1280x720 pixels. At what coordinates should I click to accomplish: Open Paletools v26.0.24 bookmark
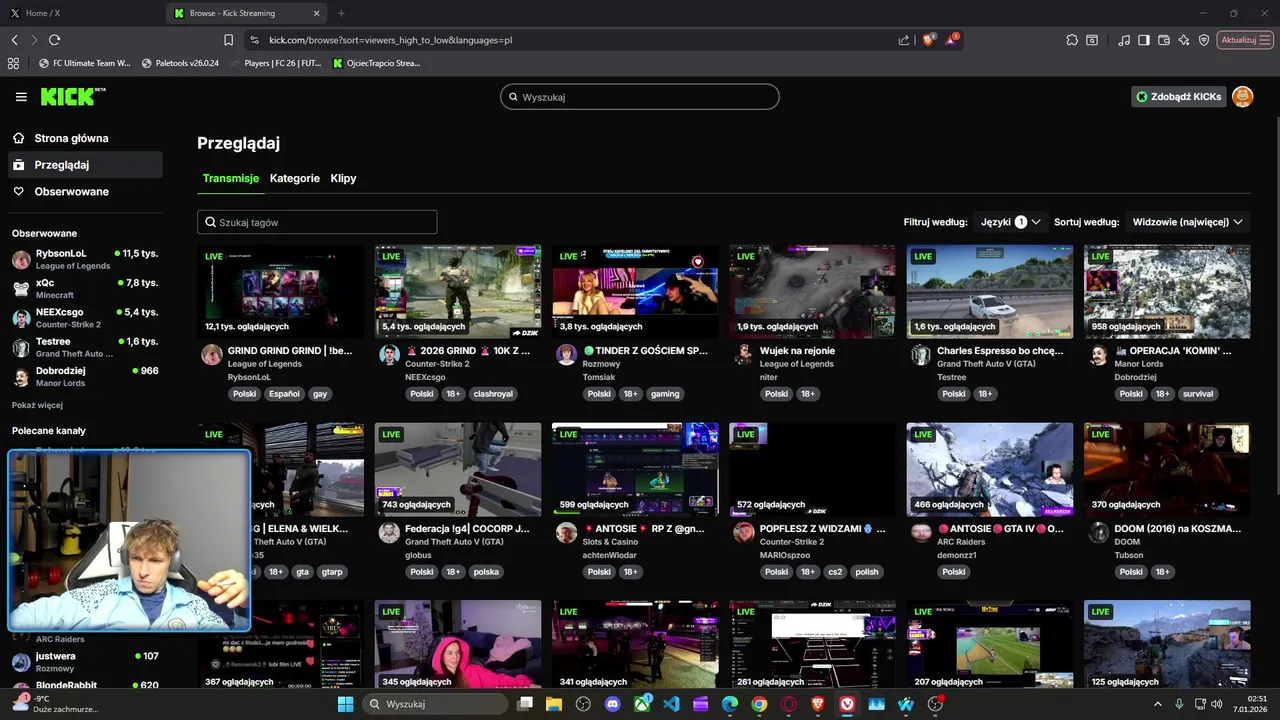point(180,63)
